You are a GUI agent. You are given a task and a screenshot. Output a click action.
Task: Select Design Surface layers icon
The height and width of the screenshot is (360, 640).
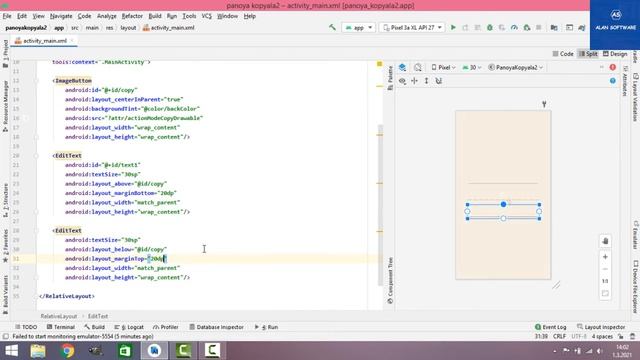tap(402, 67)
